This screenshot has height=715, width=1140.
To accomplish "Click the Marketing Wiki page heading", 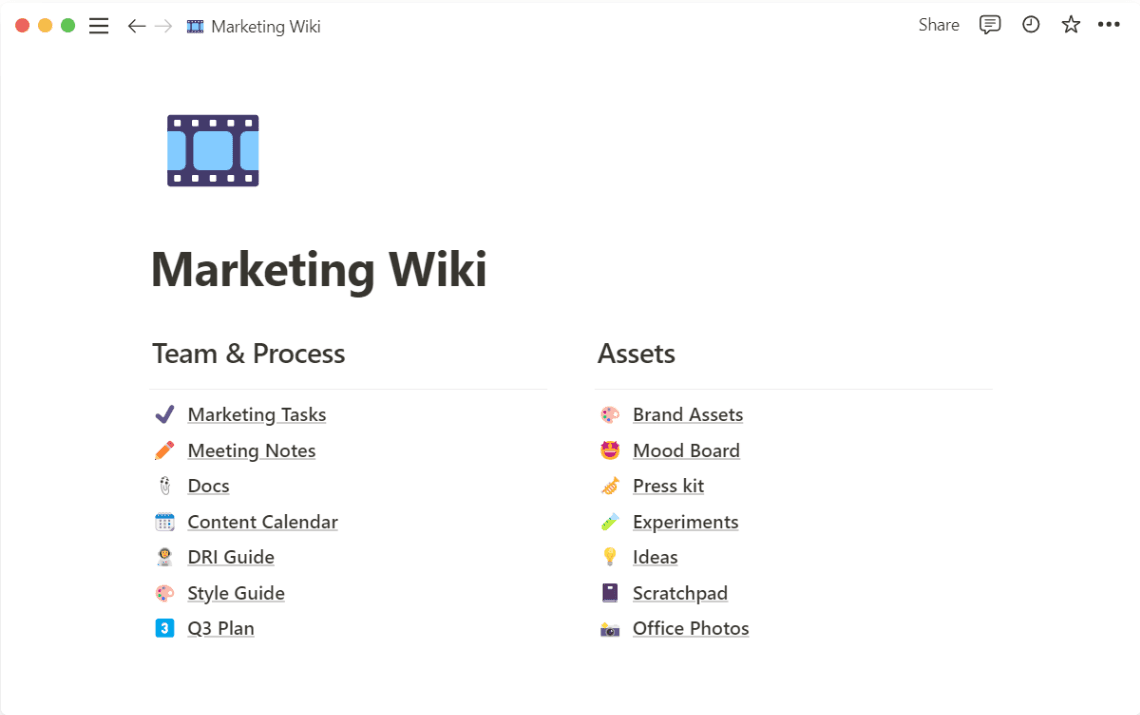I will 319,270.
